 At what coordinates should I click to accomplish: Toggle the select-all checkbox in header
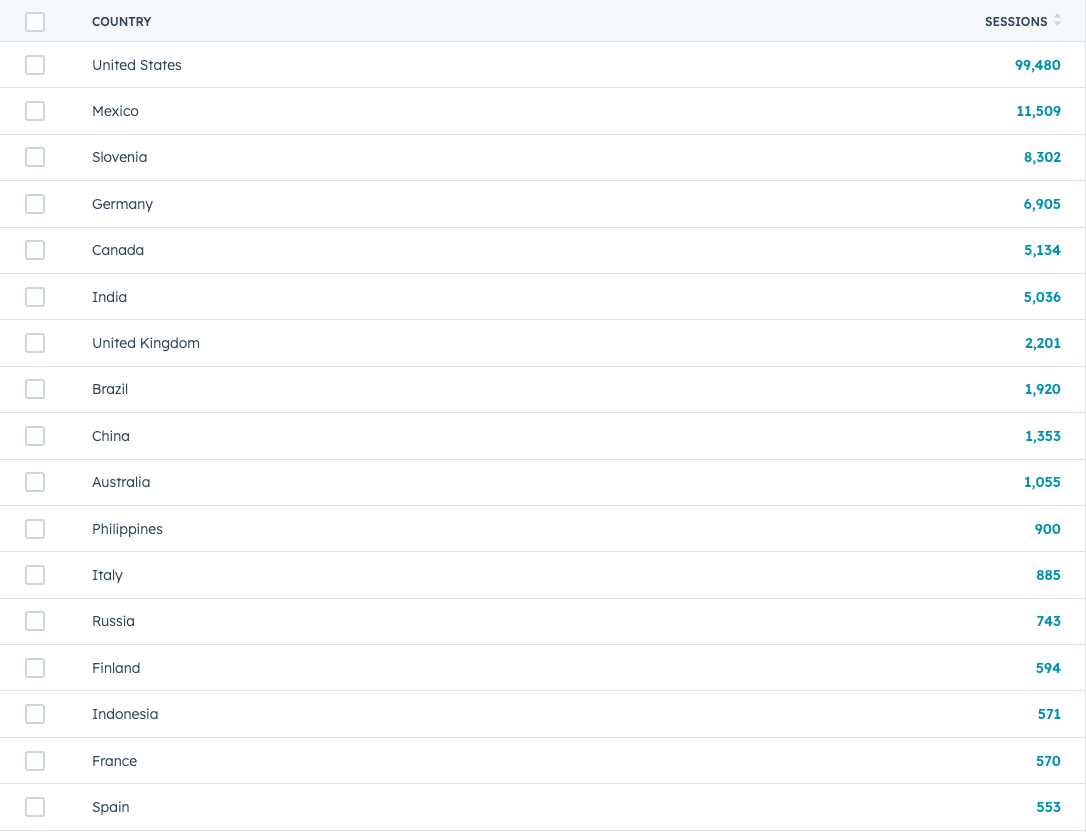tap(35, 21)
